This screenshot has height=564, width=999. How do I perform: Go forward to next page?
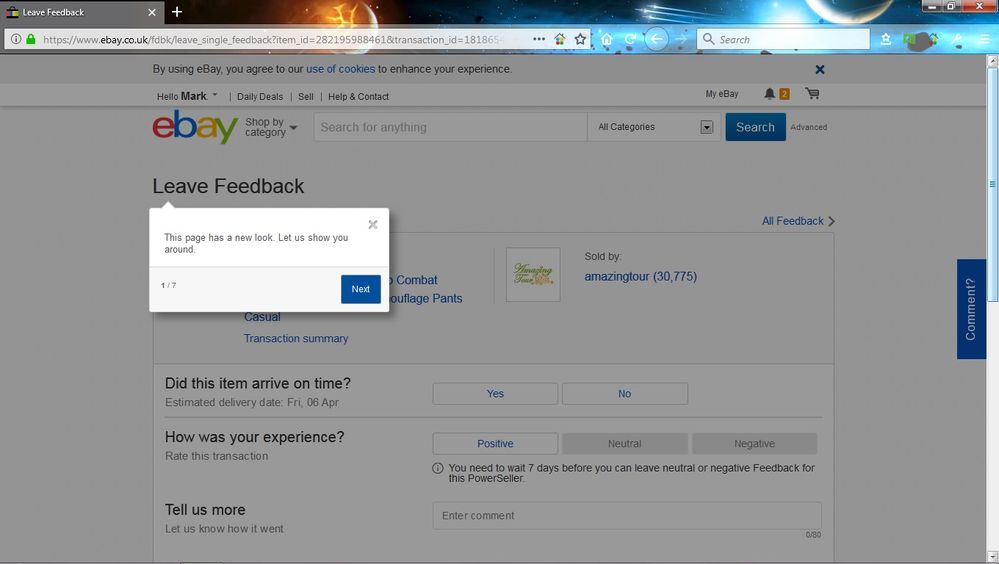point(681,40)
